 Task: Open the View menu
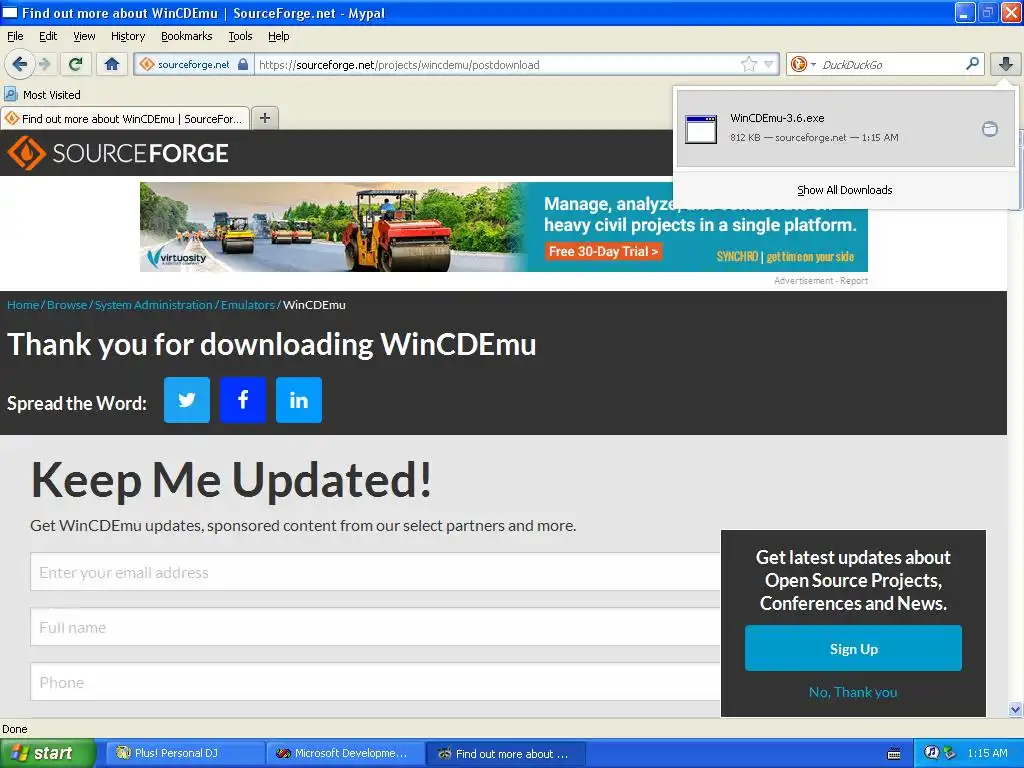[84, 36]
